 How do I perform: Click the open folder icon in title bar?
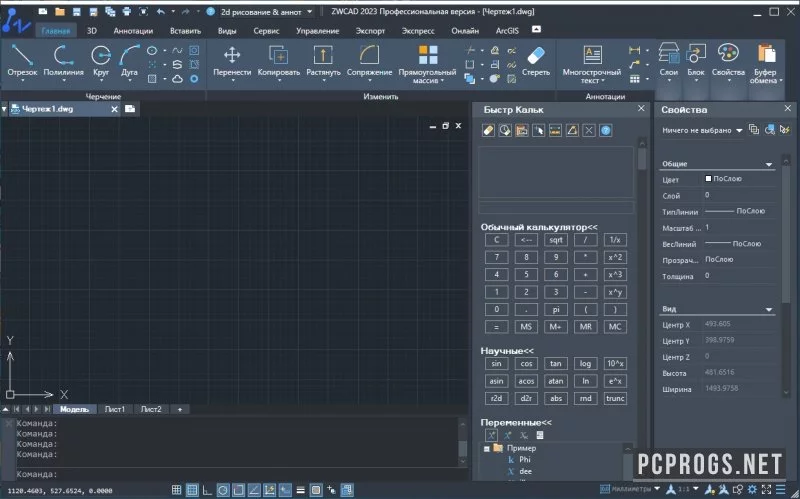pos(60,11)
